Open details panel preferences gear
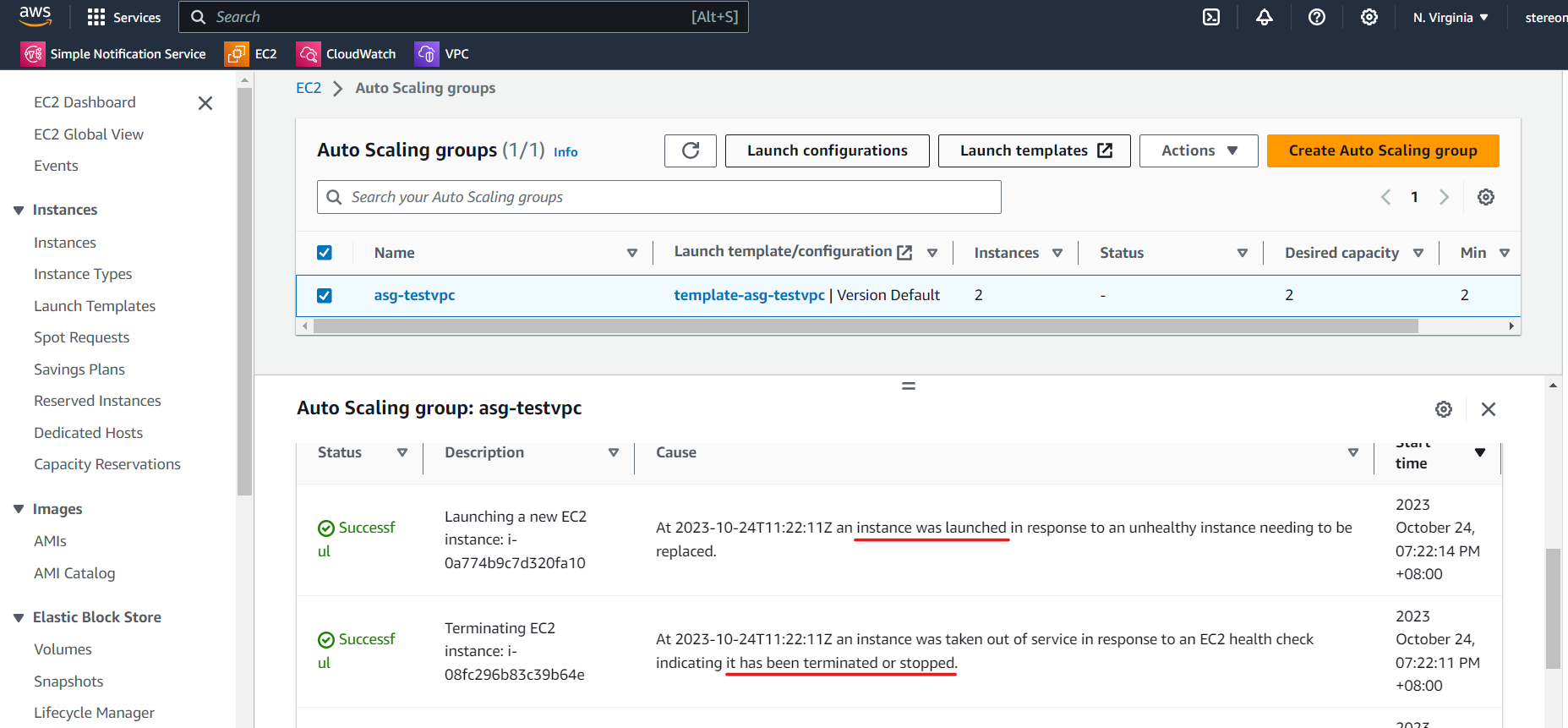This screenshot has width=1568, height=728. (1444, 409)
